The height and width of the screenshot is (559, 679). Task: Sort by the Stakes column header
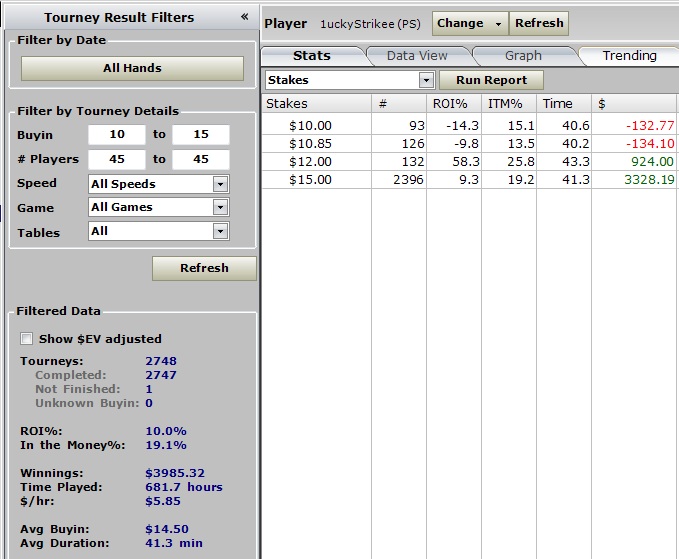click(317, 104)
